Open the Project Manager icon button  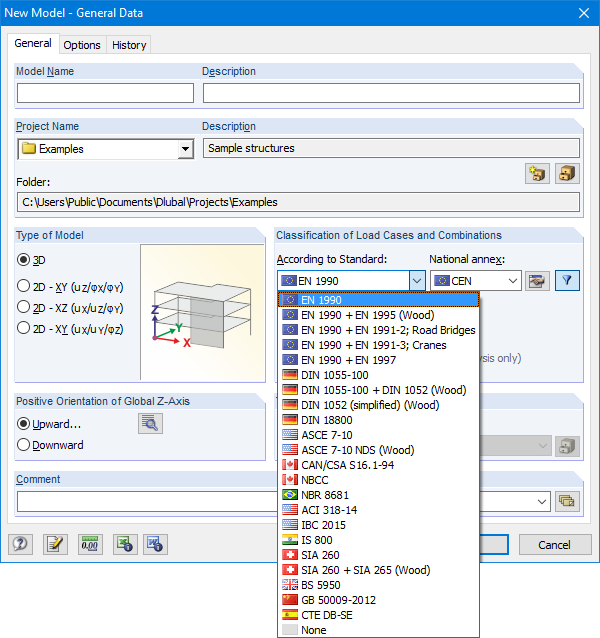click(x=567, y=174)
